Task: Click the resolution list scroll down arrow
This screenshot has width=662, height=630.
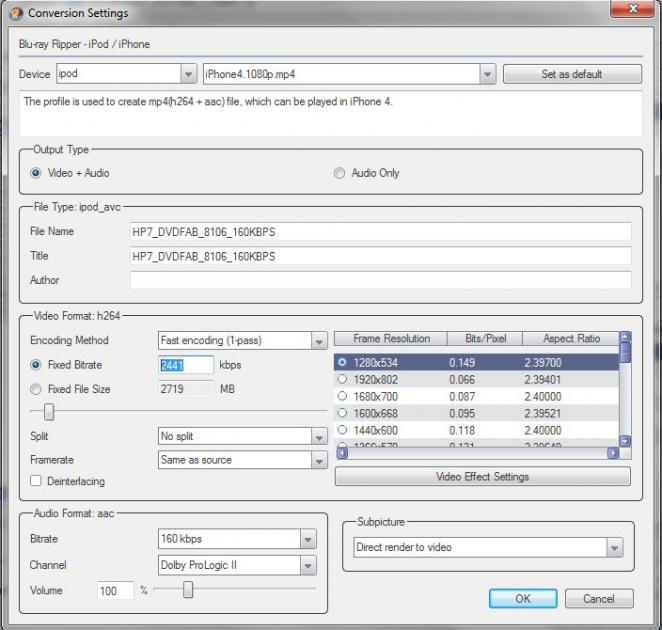Action: click(x=625, y=441)
